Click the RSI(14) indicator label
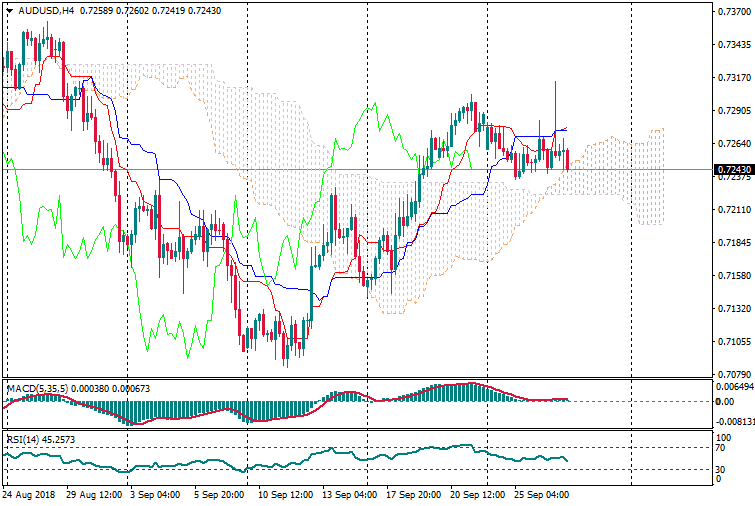The width and height of the screenshot is (755, 506). (x=26, y=439)
